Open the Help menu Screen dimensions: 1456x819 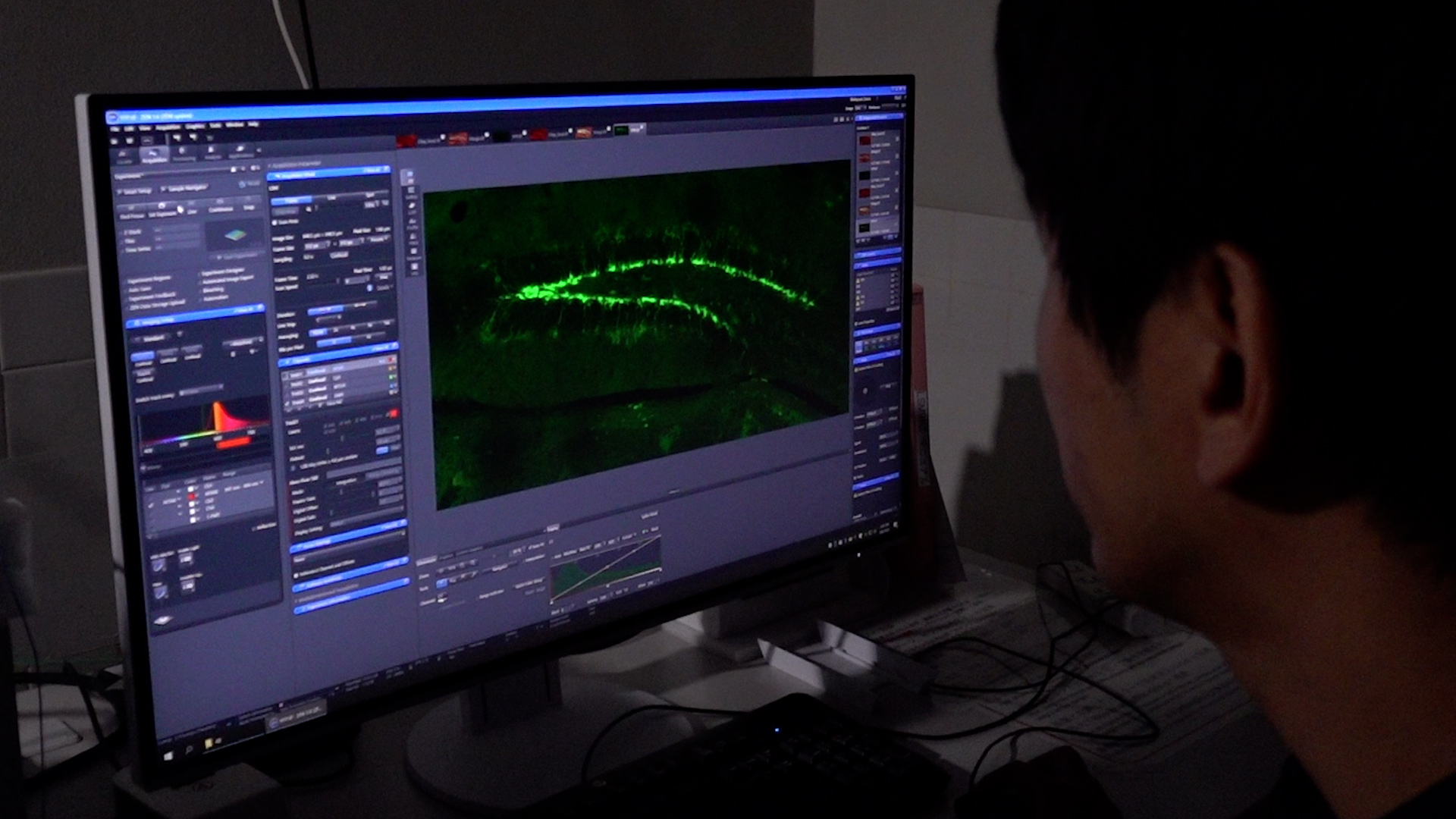(x=253, y=124)
